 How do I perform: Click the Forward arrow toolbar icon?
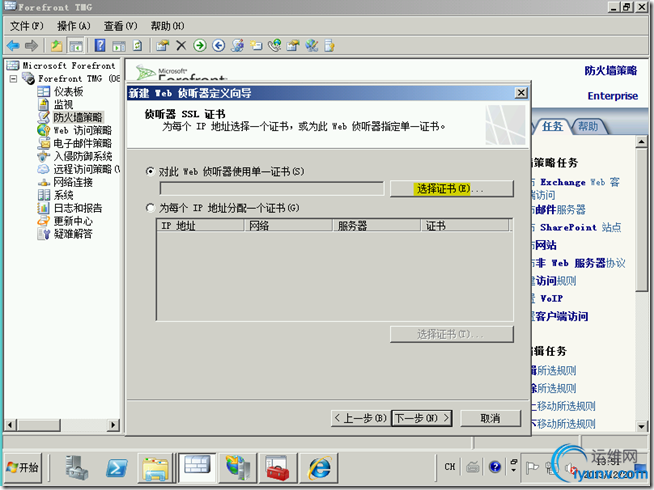click(x=31, y=45)
